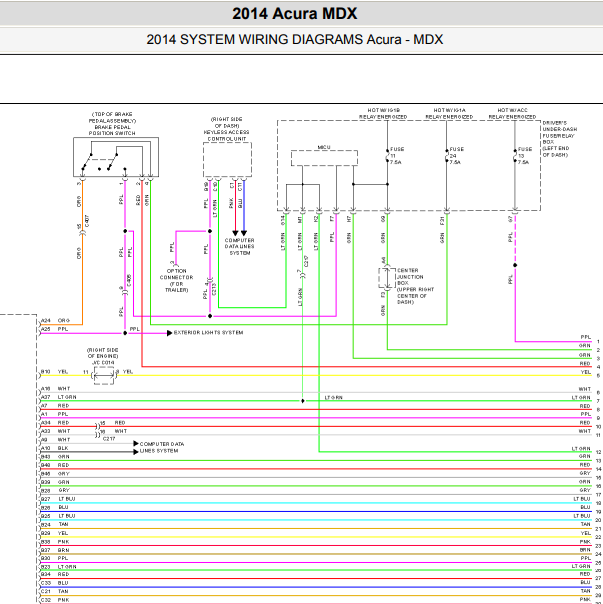
Task: Click the "C407" connector label
Action: pyautogui.click(x=87, y=221)
